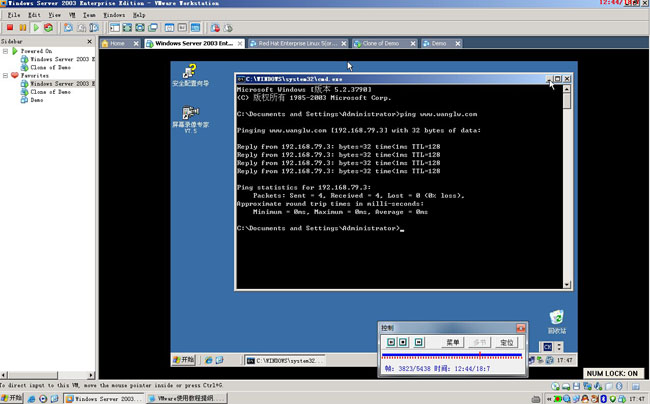Click the QQ penguin icon in system tray
Screen dimensions: 650x404
585,399
